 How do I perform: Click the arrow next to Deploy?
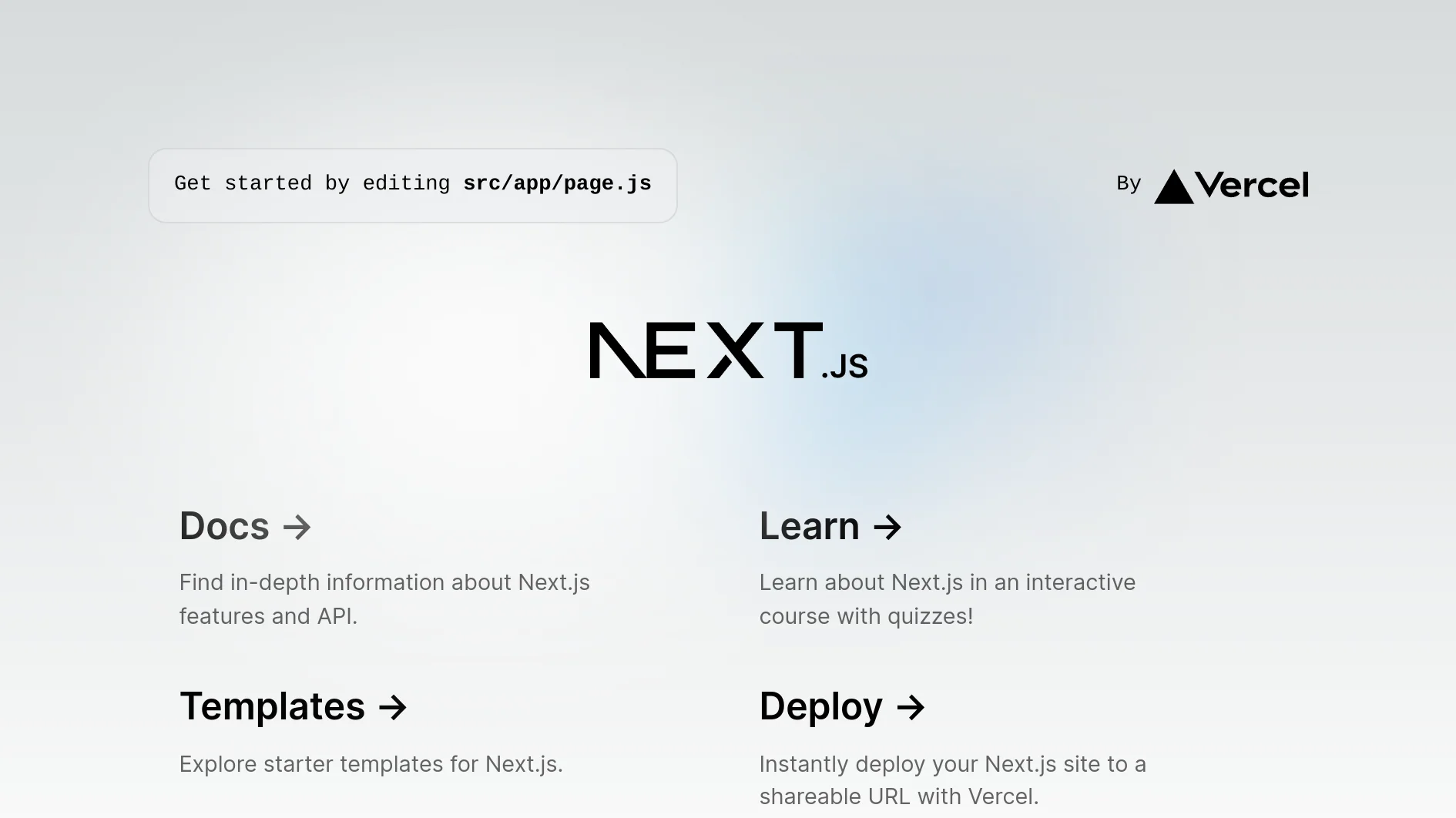(911, 708)
